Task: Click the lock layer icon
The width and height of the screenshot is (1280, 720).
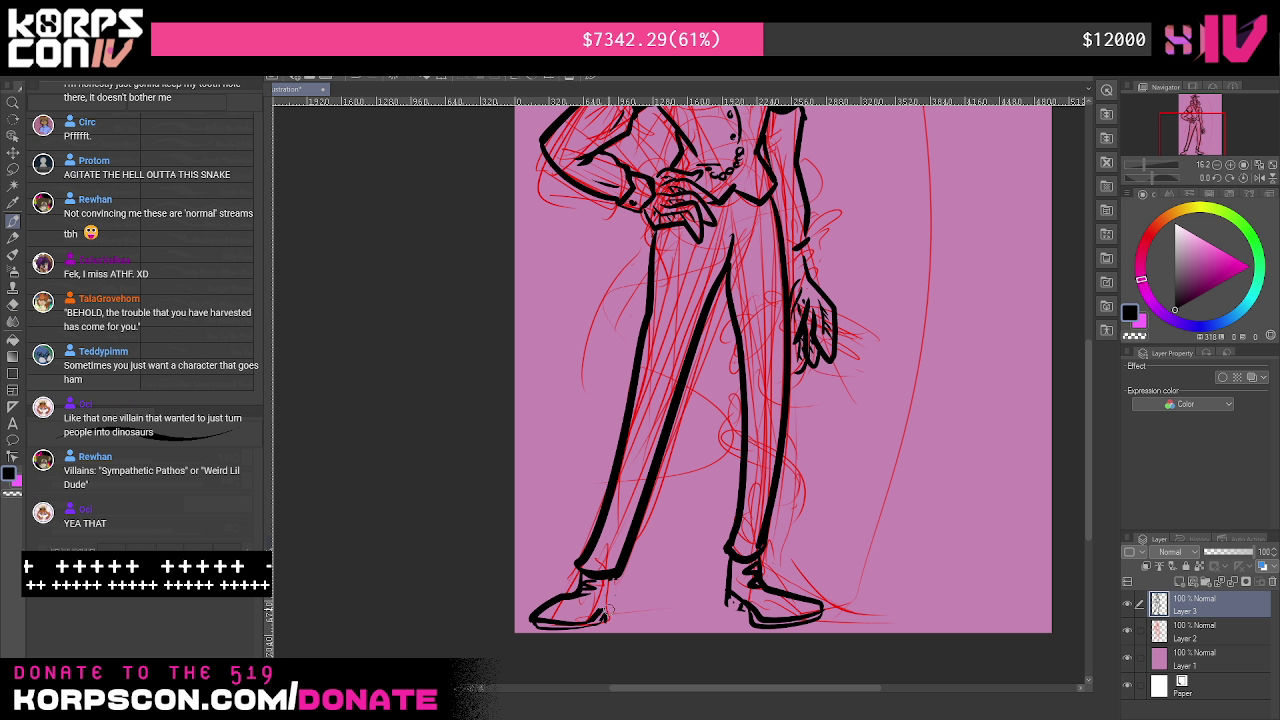Action: pyautogui.click(x=1186, y=566)
